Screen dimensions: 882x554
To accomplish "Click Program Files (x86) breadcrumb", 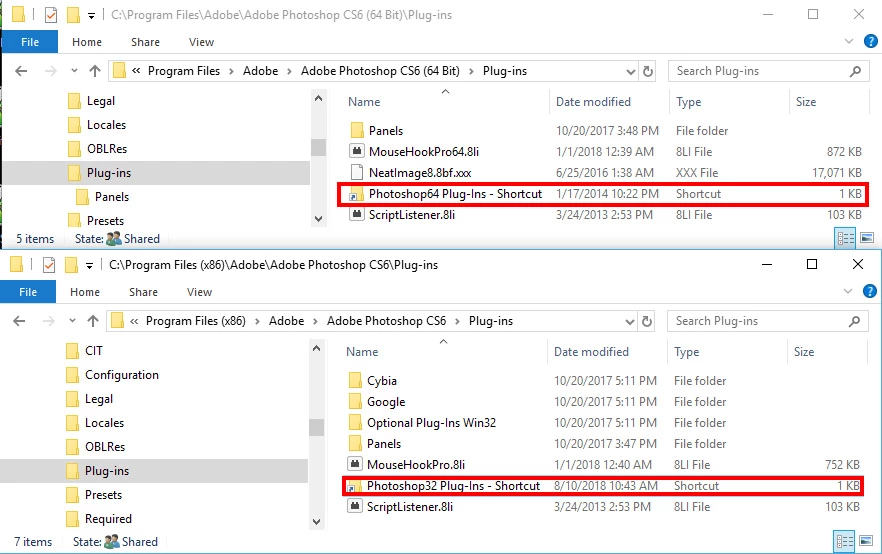I will (x=196, y=321).
